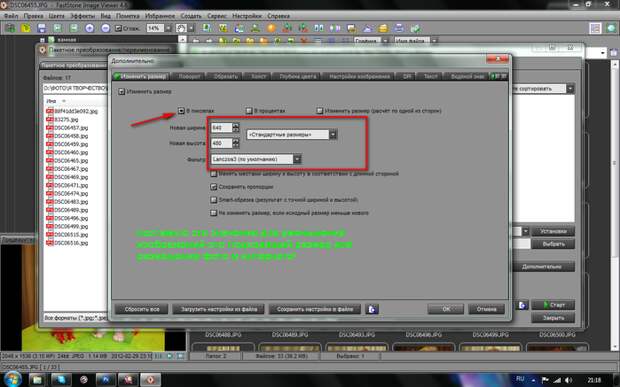The height and width of the screenshot is (387, 620).
Task: Uncheck the 'Изменить размер' checkbox at top
Action: coord(121,92)
